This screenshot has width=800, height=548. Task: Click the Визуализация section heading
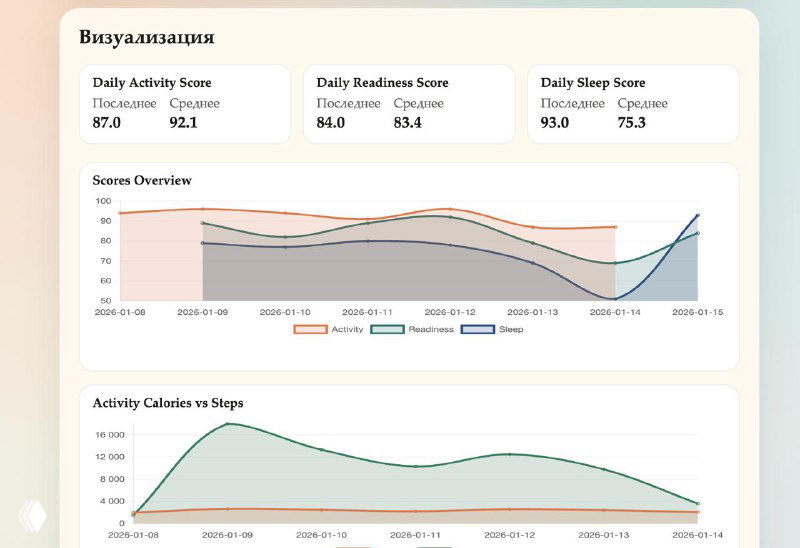pos(146,38)
